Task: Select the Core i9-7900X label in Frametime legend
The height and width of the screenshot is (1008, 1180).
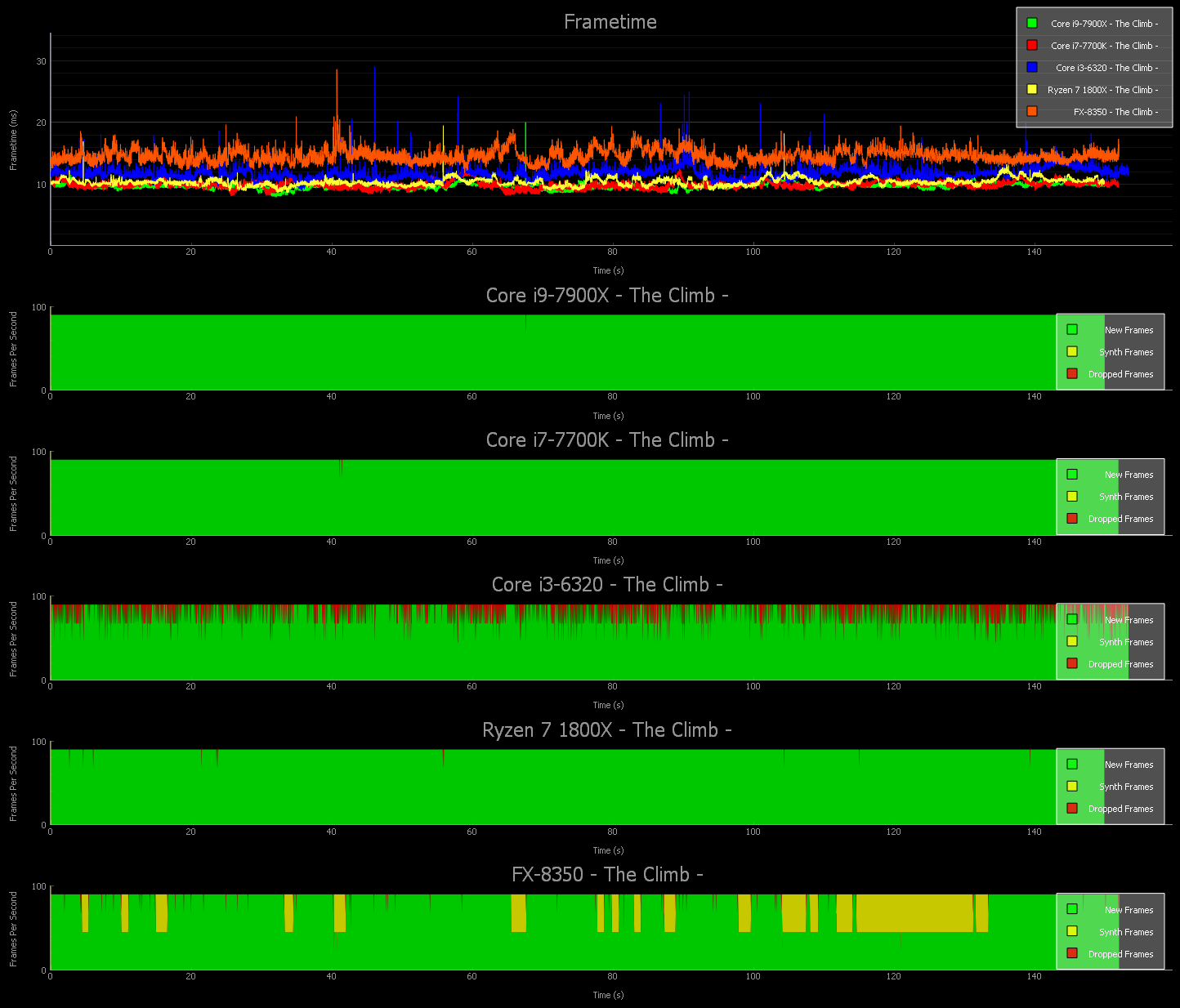Action: pyautogui.click(x=1104, y=24)
